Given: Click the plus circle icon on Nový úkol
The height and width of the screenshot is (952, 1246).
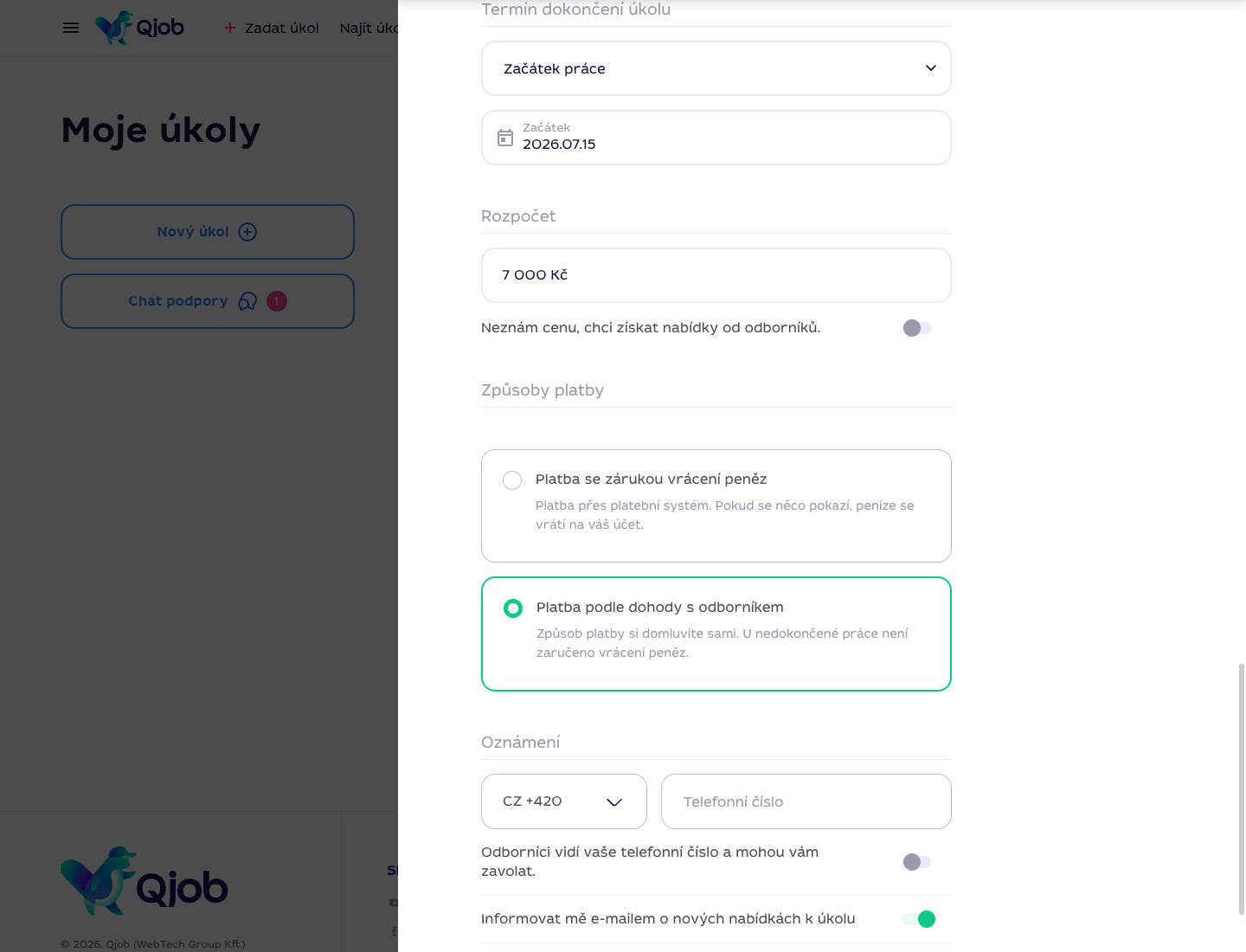Looking at the screenshot, I should (247, 232).
